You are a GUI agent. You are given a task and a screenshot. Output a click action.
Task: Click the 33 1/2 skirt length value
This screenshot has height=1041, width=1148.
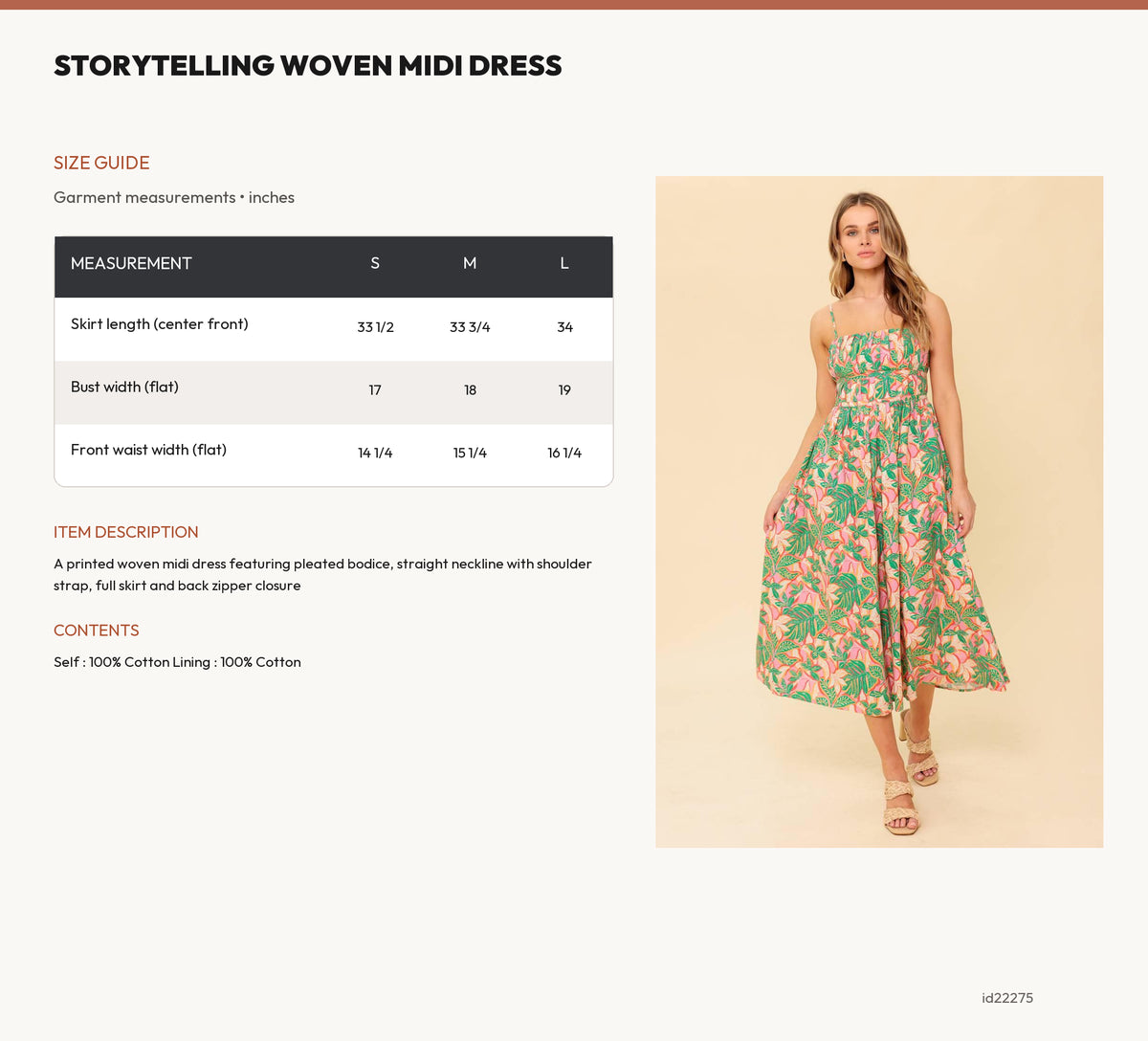[375, 327]
